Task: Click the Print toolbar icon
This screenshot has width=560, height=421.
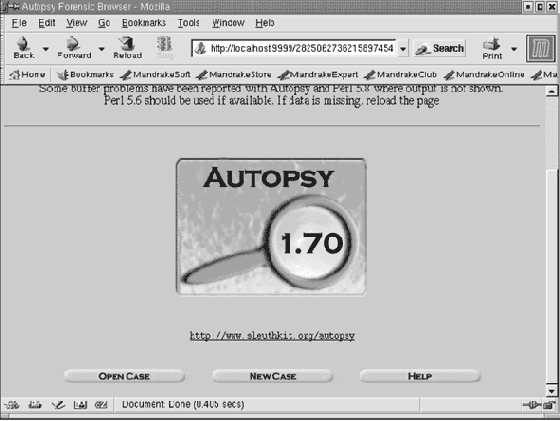Action: 492,48
